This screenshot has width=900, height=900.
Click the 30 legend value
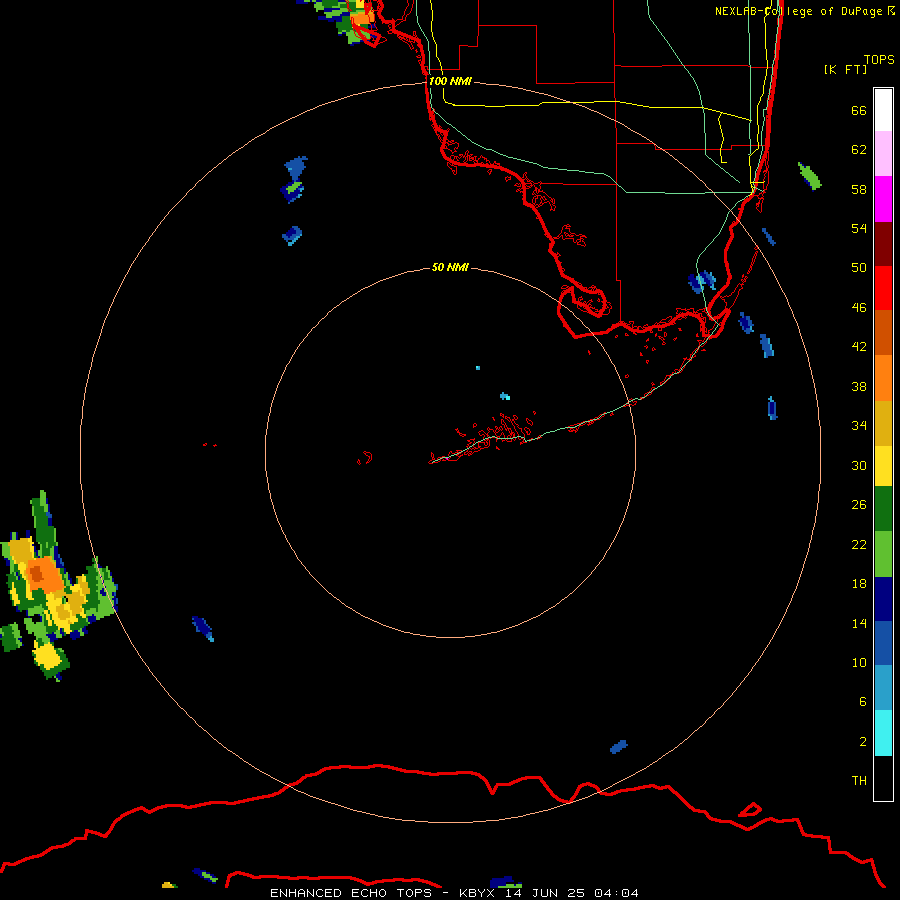(x=859, y=465)
